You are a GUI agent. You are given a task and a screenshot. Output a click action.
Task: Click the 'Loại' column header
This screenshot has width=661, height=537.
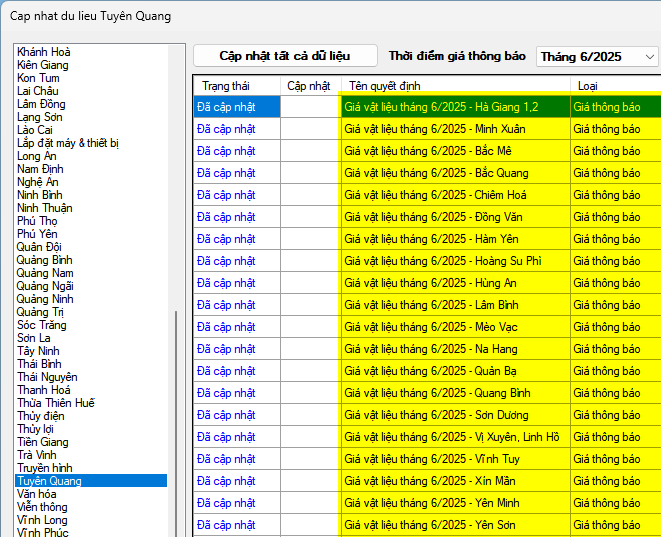pyautogui.click(x=616, y=86)
